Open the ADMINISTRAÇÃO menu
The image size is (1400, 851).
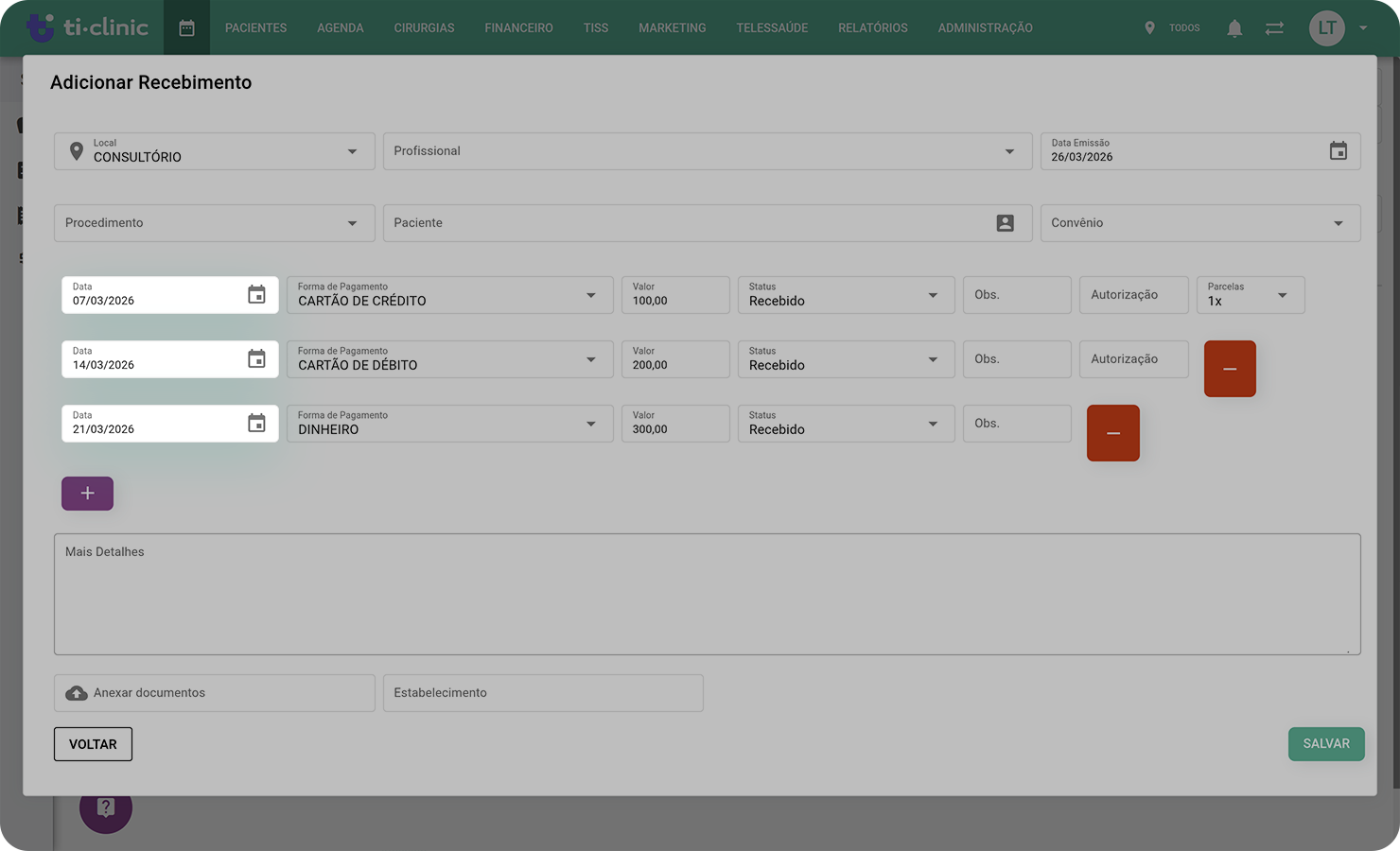point(985,28)
